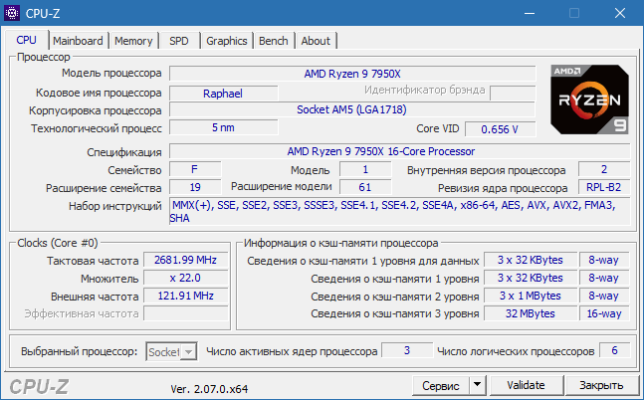Viewport: 644px width, 400px height.
Task: Click the version text Ver. 2.07.0.x64
Action: coord(209,389)
